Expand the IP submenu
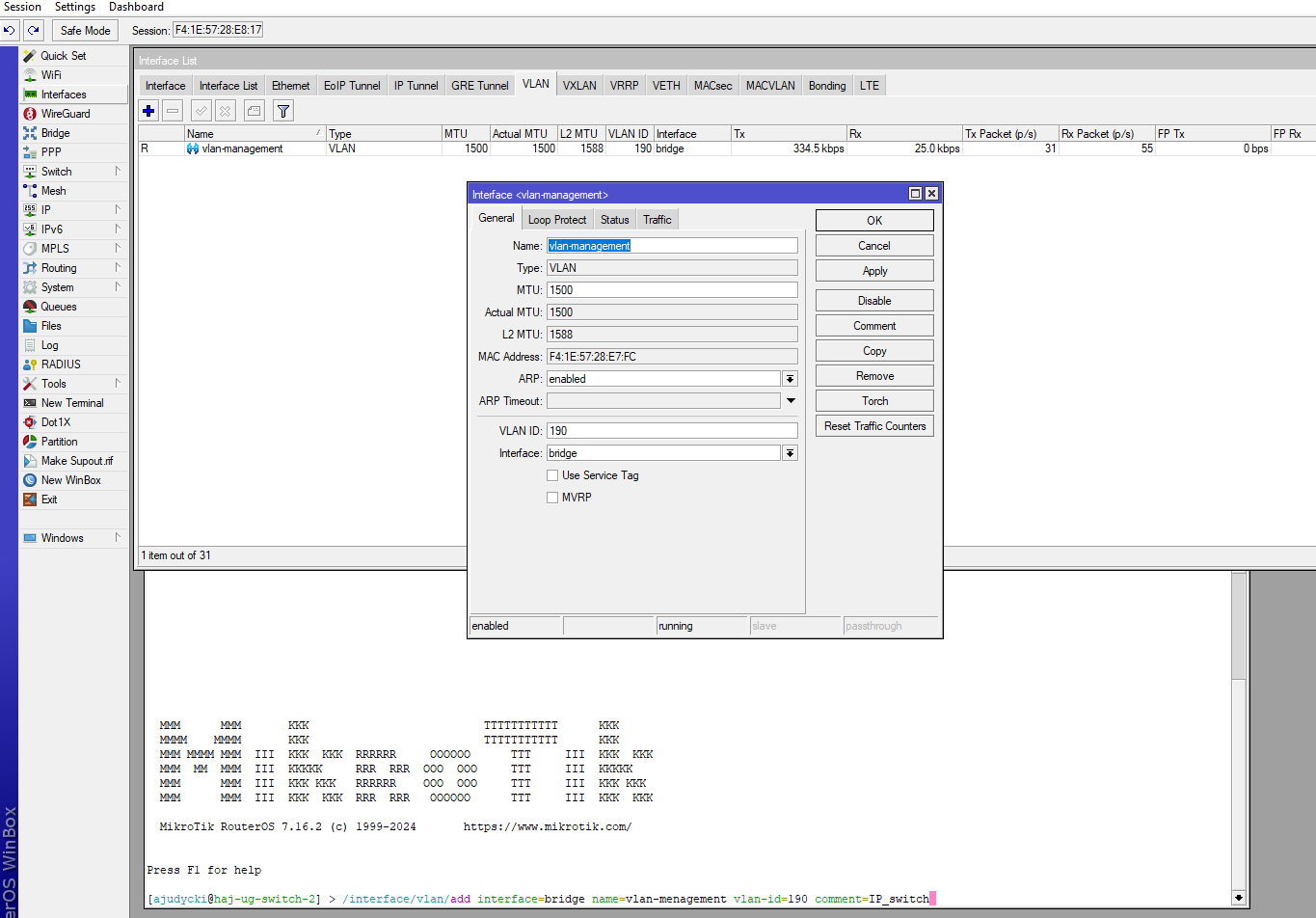Screen dimensions: 1316x918 118,209
